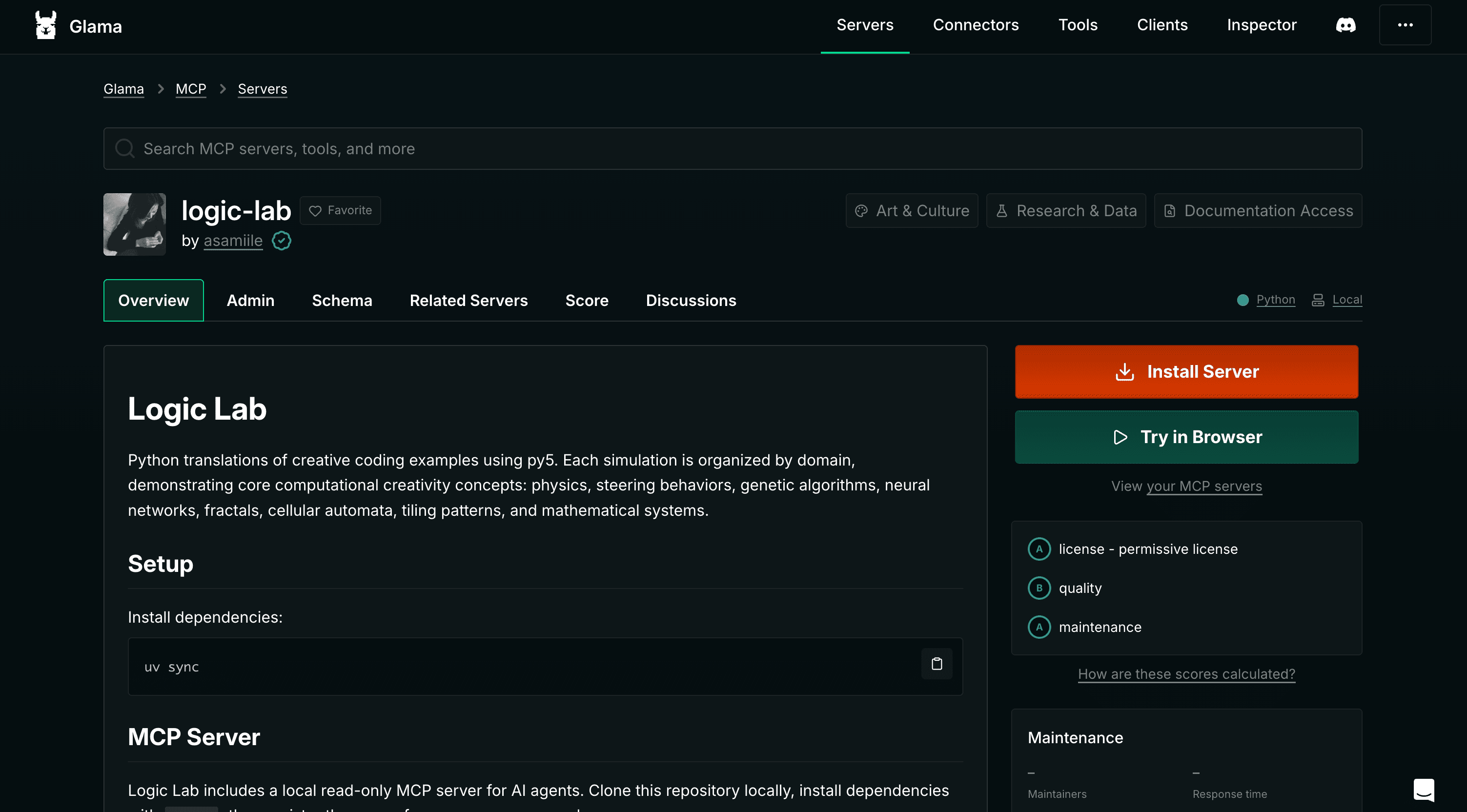This screenshot has width=1467, height=812.
Task: Open the Art & Culture category tag
Action: (x=912, y=211)
